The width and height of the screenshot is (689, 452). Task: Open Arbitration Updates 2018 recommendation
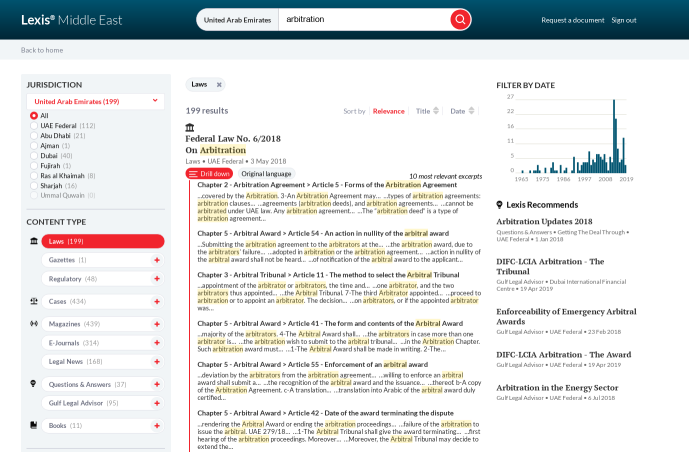(544, 221)
